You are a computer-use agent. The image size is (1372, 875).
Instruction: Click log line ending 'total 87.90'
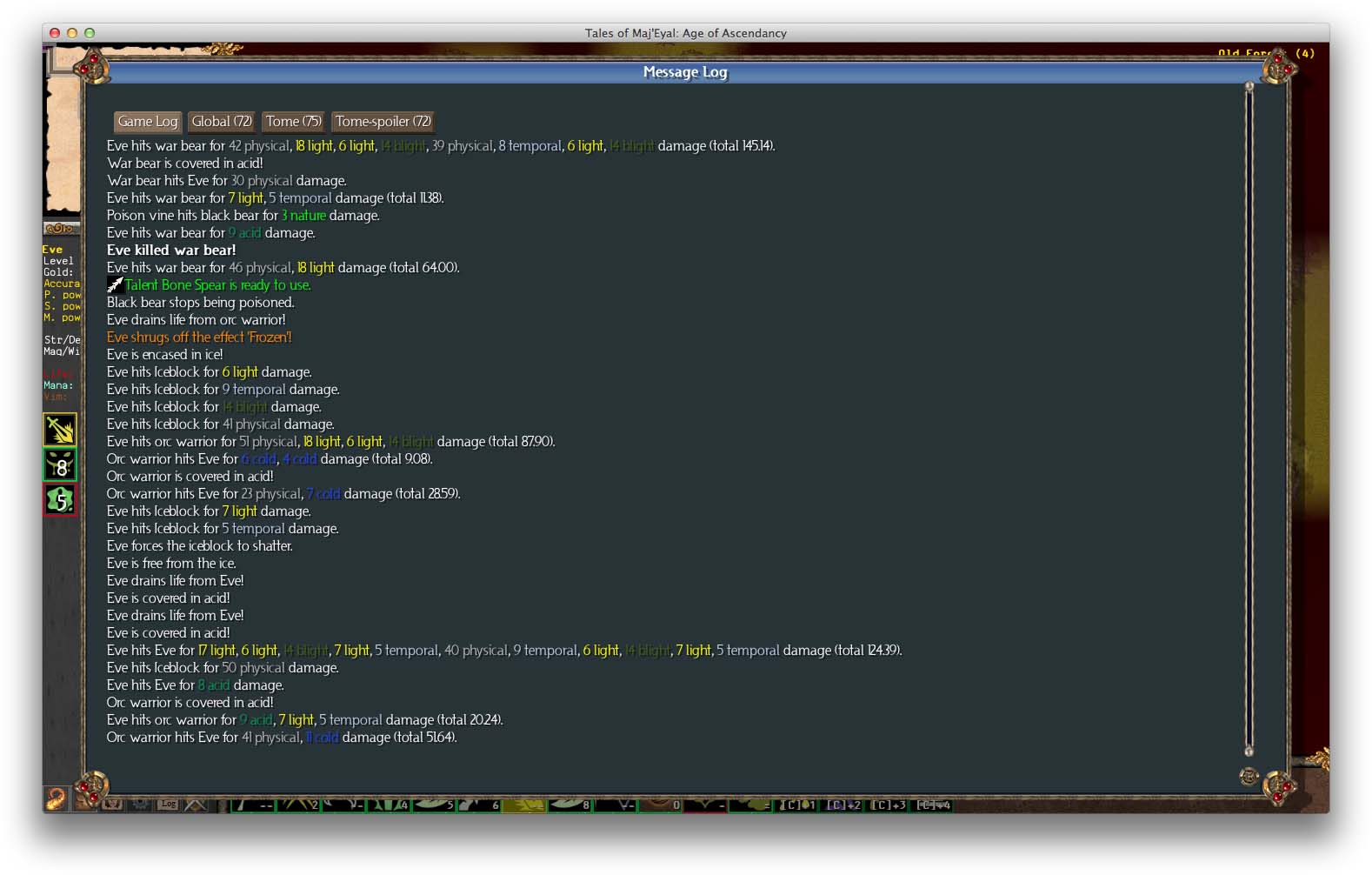click(x=331, y=442)
